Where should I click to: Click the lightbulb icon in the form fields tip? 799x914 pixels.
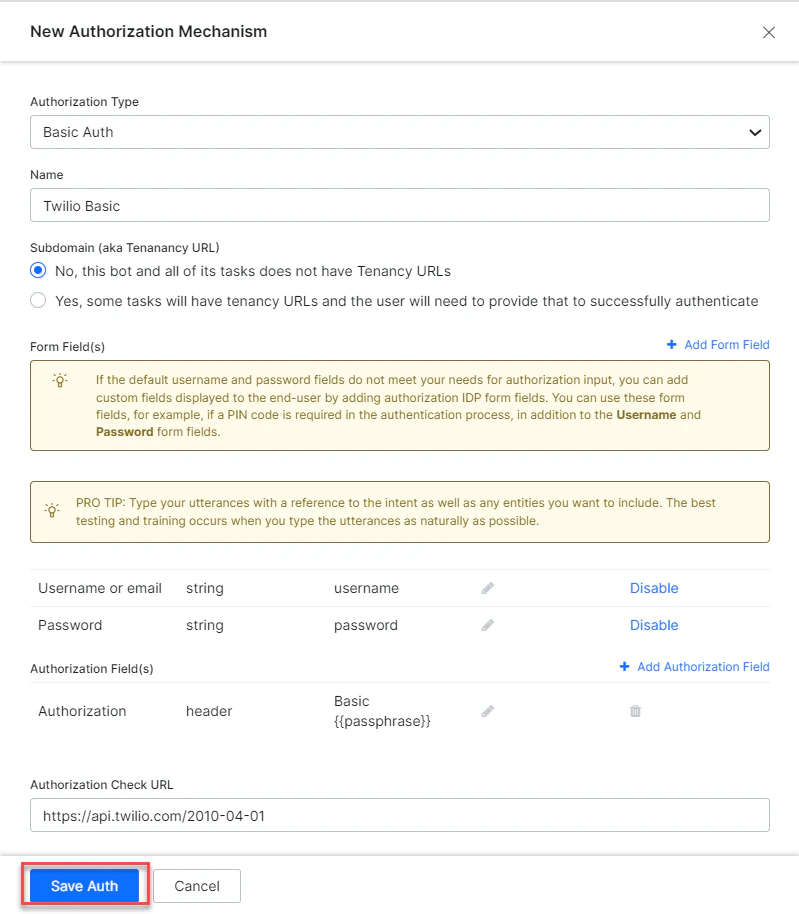58,380
